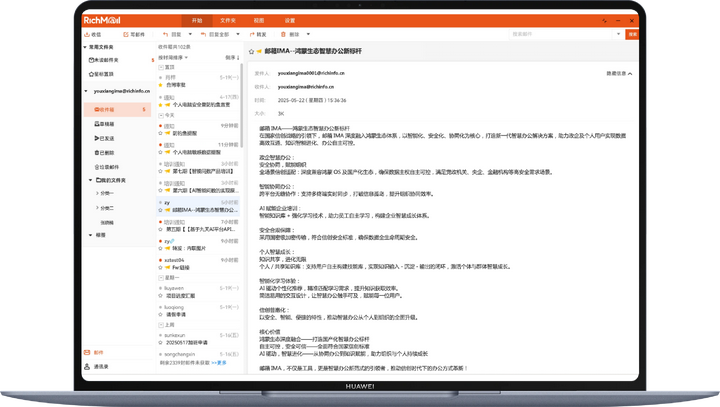This screenshot has height=407, width=720.
Task: Collapse the 今天 (Today) mail group
Action: 161,115
